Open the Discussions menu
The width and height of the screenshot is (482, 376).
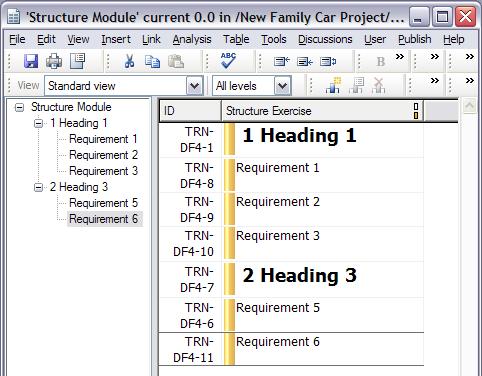point(325,39)
